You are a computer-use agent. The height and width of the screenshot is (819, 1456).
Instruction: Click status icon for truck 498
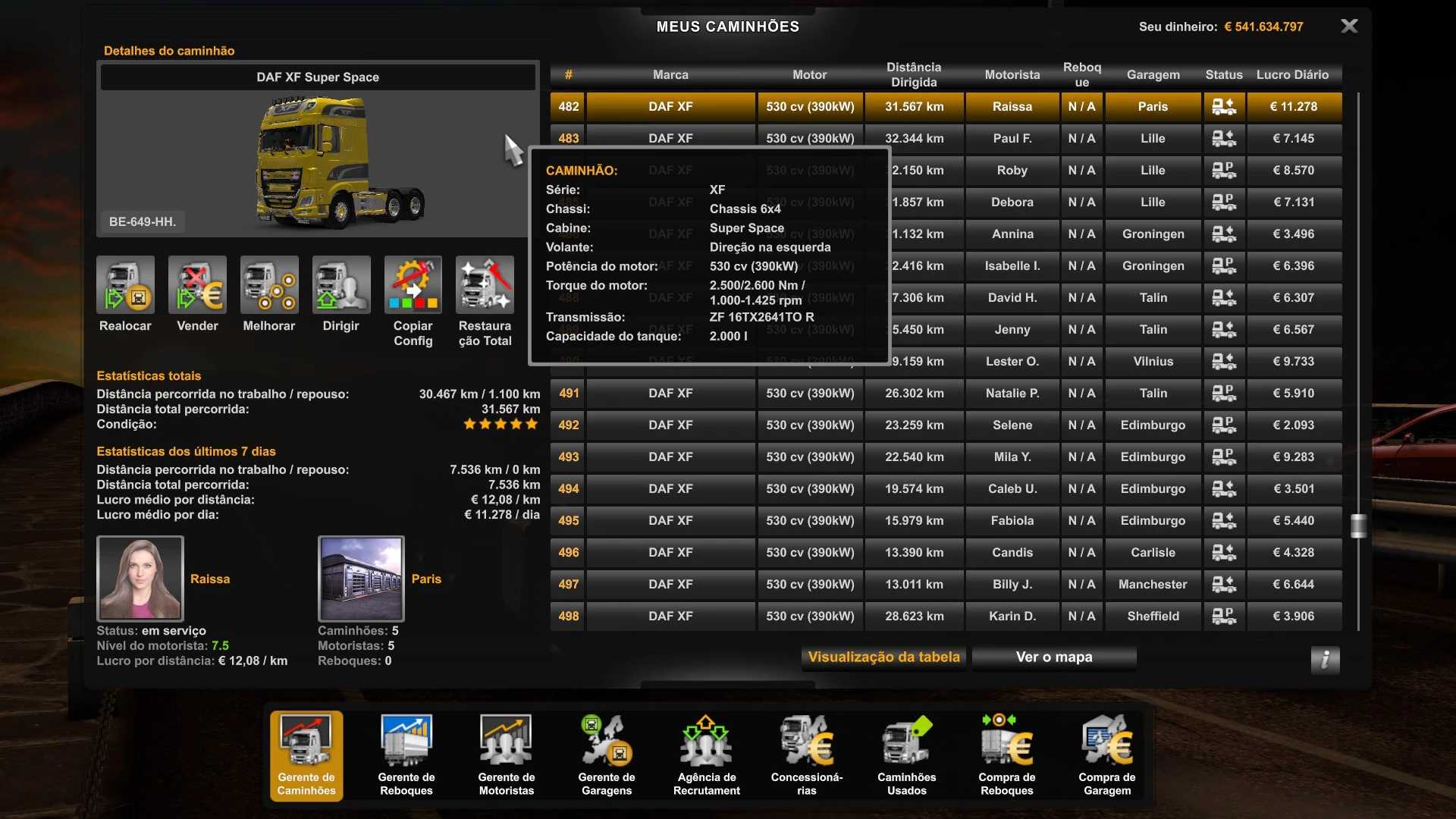coord(1223,617)
